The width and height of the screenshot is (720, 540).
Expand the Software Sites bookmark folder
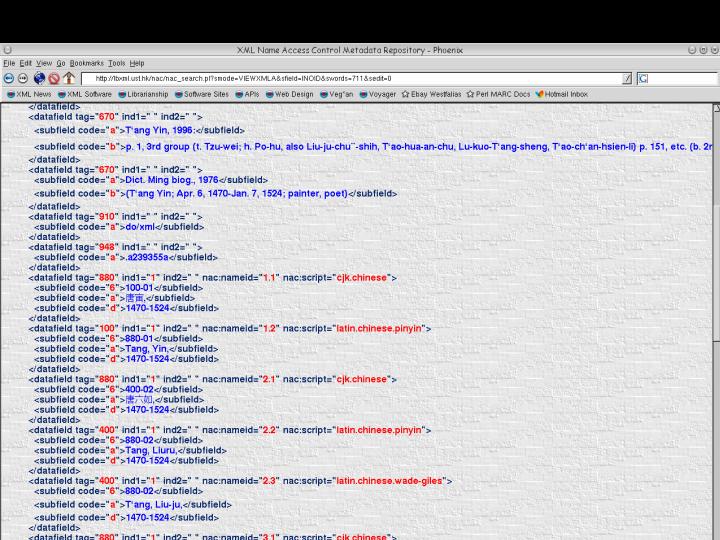202,94
